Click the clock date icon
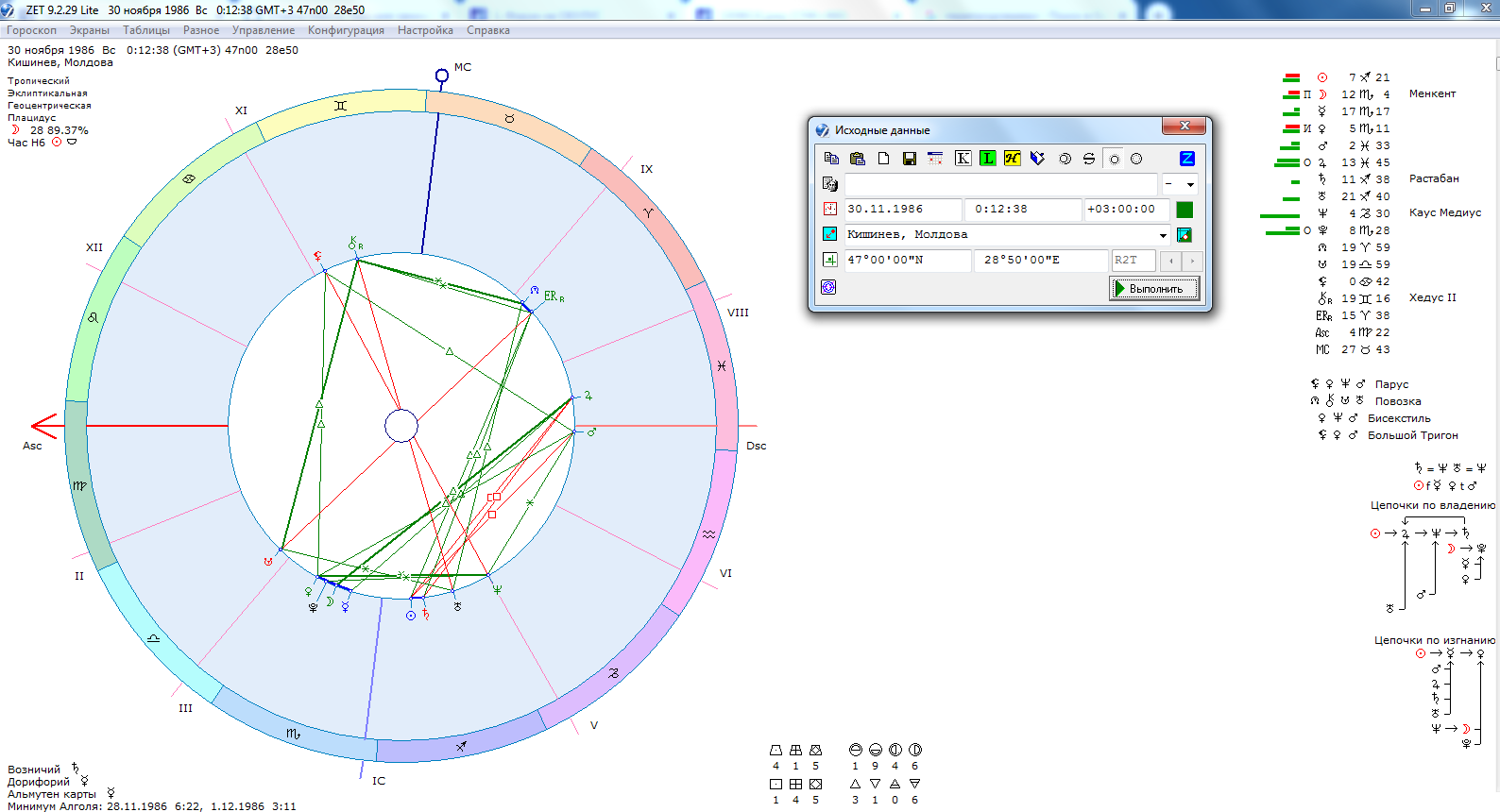Viewport: 1500px width, 812px height. coord(829,209)
